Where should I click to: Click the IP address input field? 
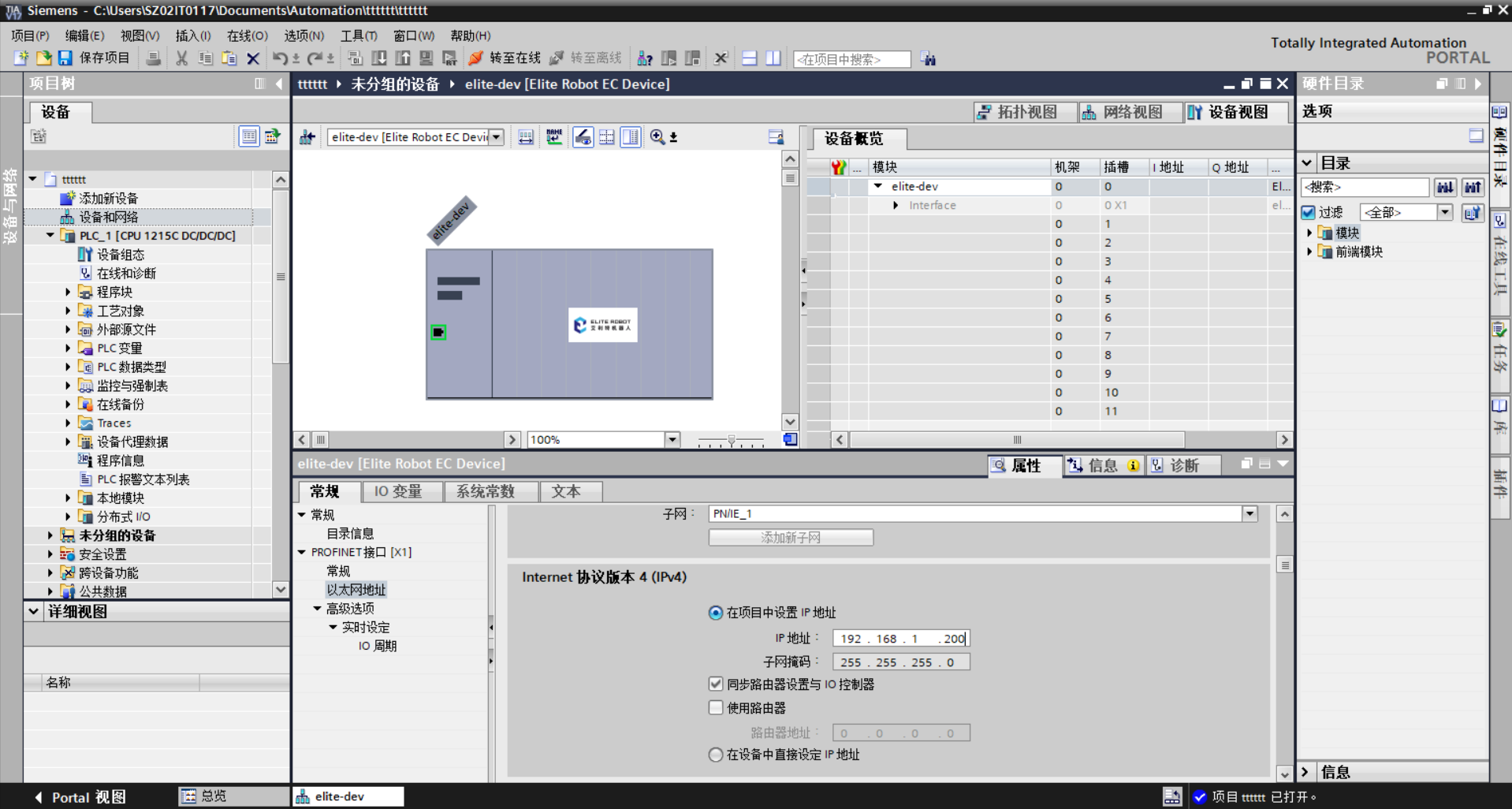[x=901, y=639]
